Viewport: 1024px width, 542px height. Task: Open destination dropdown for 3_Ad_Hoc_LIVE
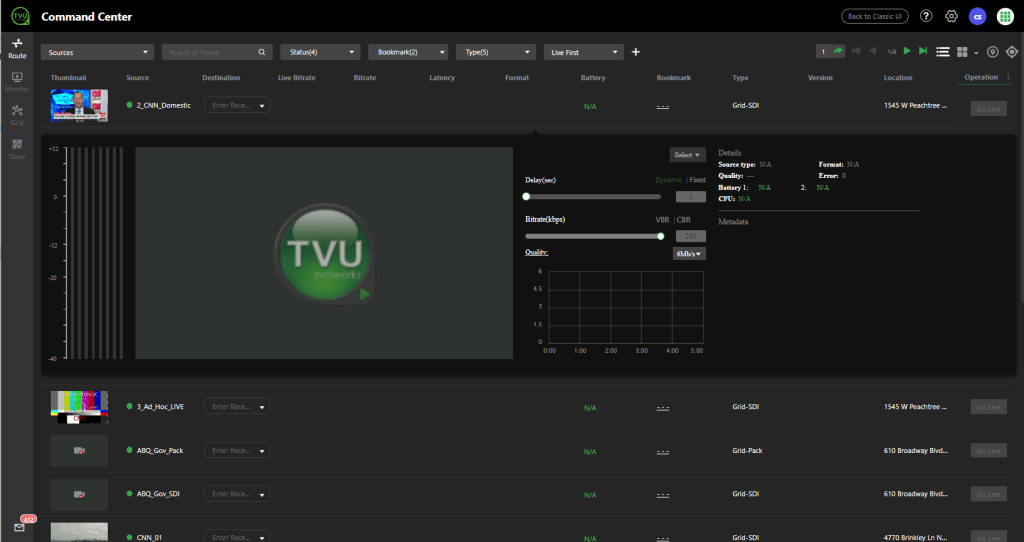237,406
